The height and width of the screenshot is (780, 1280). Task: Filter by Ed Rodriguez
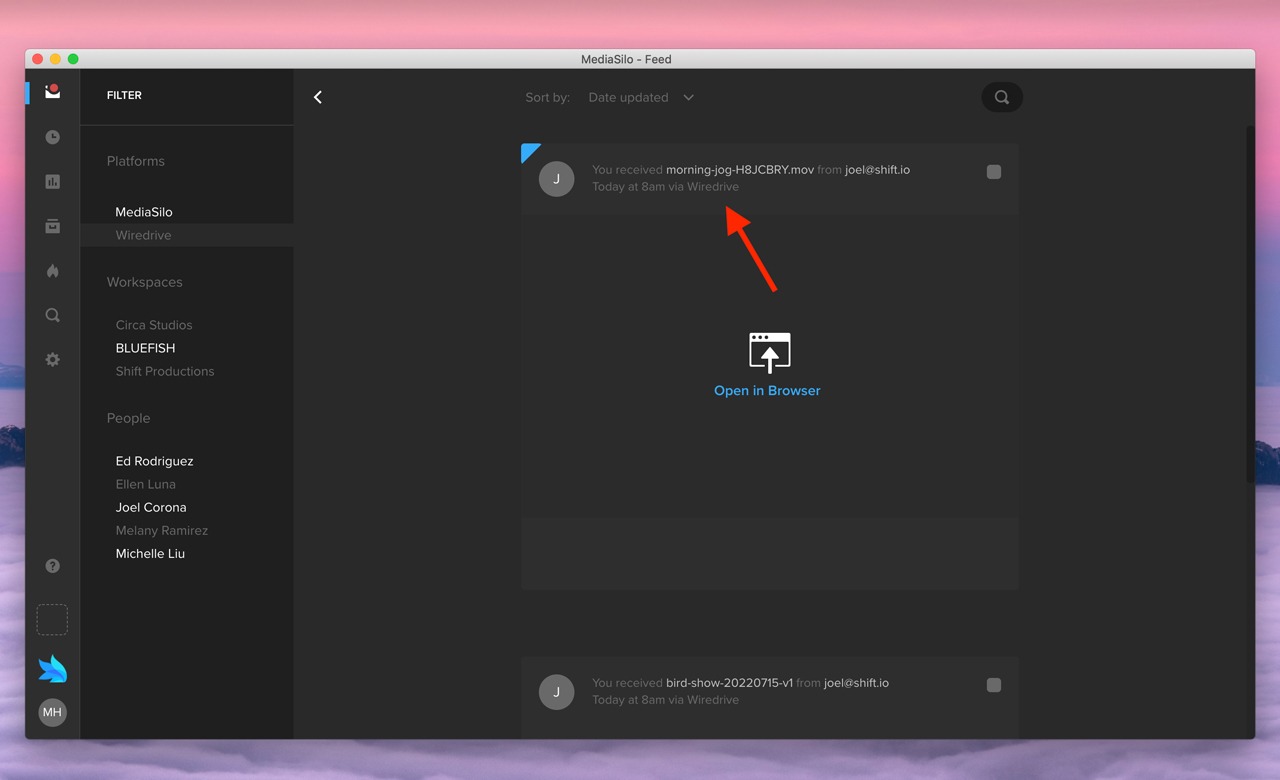pos(155,461)
